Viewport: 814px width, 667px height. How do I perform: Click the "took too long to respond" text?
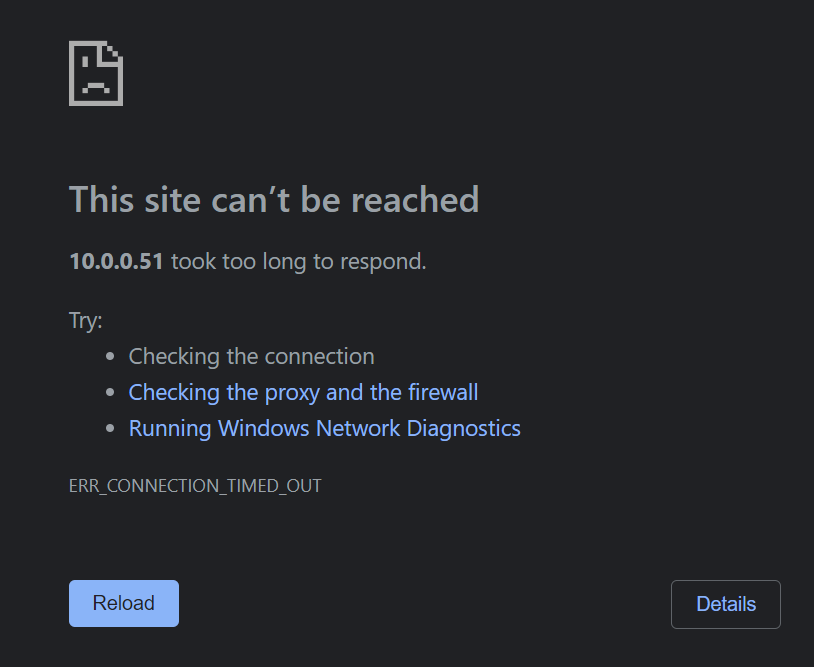(x=299, y=262)
